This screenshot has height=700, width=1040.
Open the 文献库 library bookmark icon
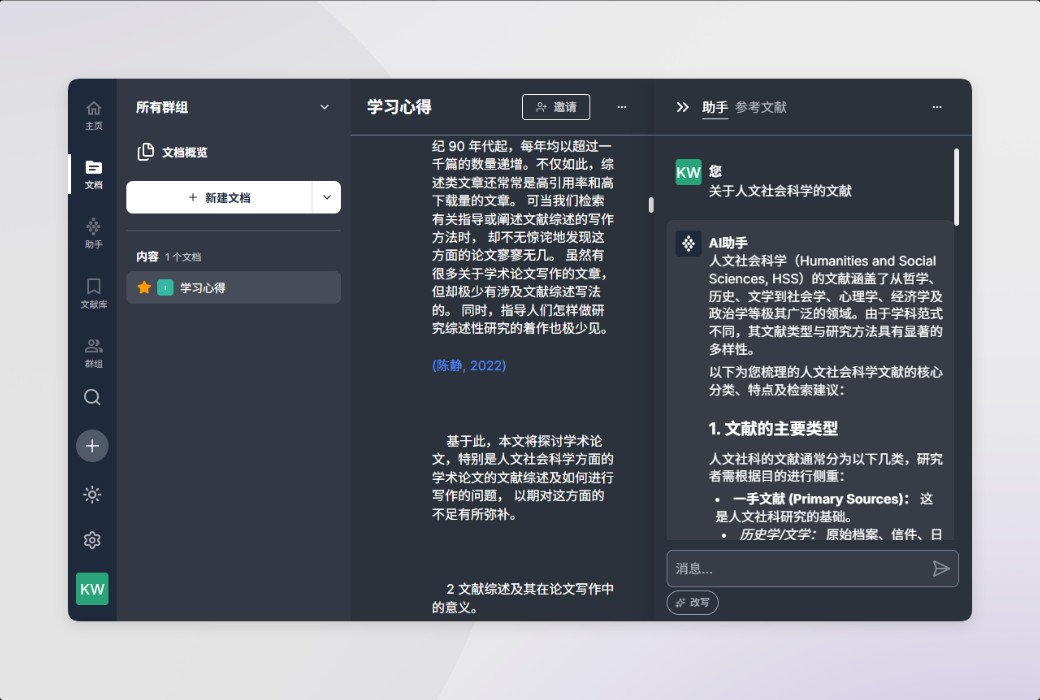[94, 293]
